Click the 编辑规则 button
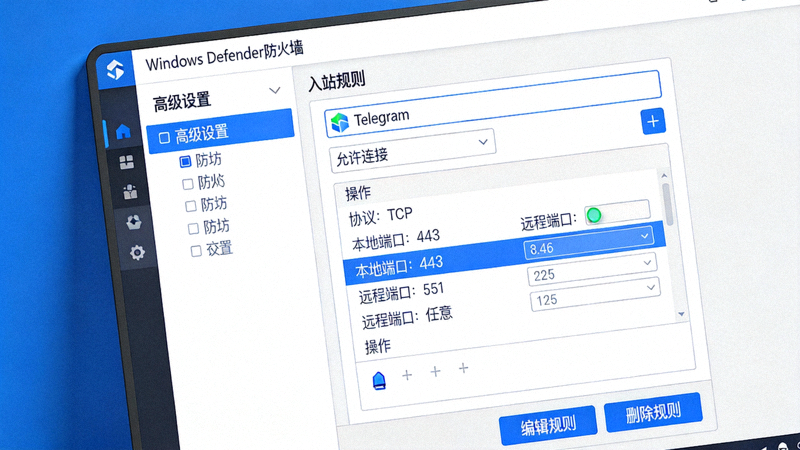 coord(548,426)
